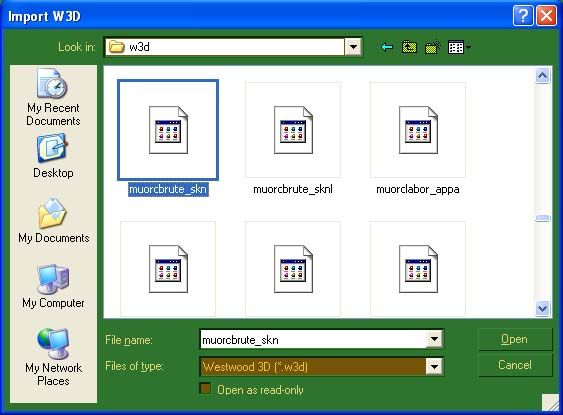The height and width of the screenshot is (415, 563).
Task: Enable the Open as read-only checkbox
Action: tap(205, 389)
